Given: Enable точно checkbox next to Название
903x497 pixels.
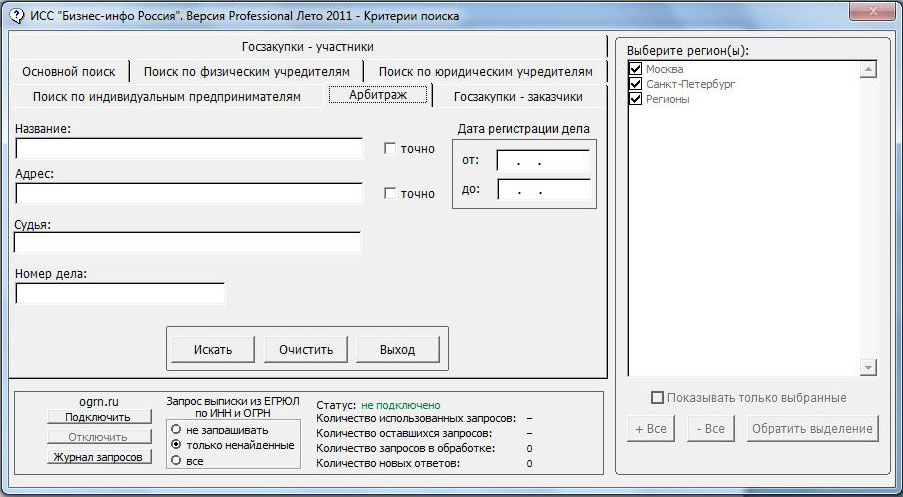Looking at the screenshot, I should click(x=391, y=149).
